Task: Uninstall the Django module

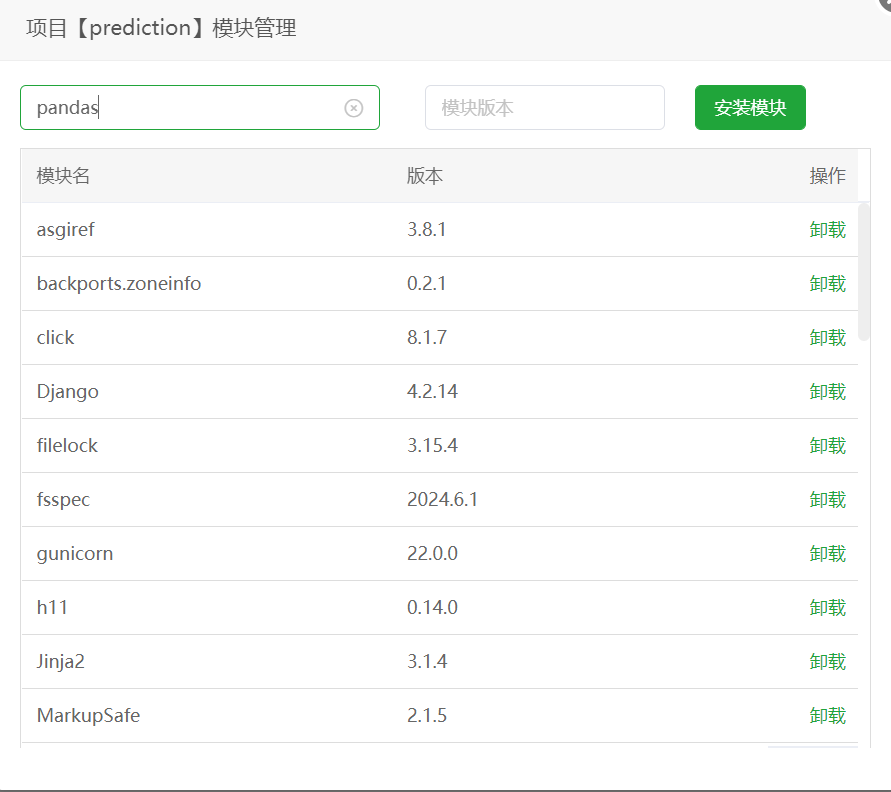Action: pyautogui.click(x=827, y=391)
